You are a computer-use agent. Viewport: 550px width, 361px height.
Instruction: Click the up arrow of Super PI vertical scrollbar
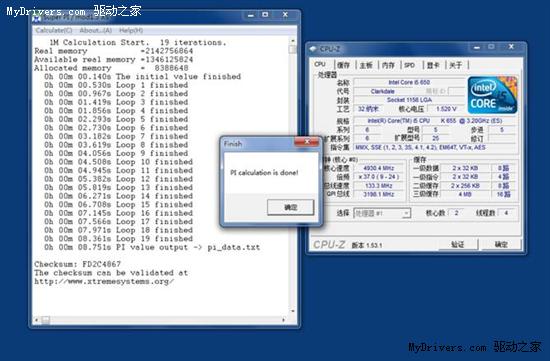coord(293,41)
